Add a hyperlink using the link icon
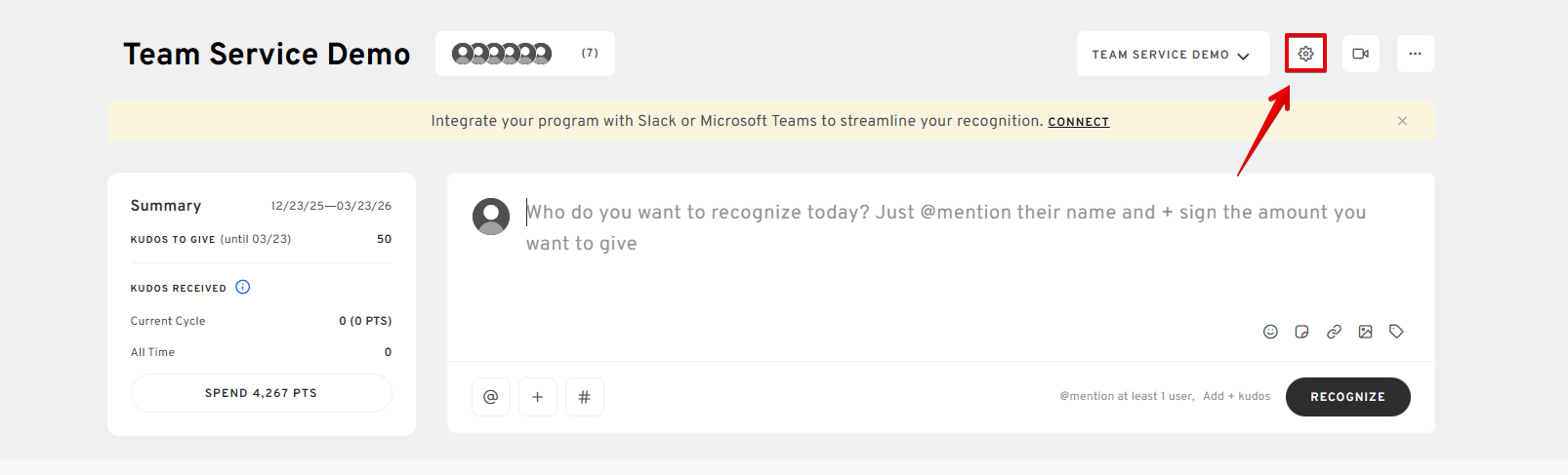The width and height of the screenshot is (1568, 475). (x=1334, y=332)
